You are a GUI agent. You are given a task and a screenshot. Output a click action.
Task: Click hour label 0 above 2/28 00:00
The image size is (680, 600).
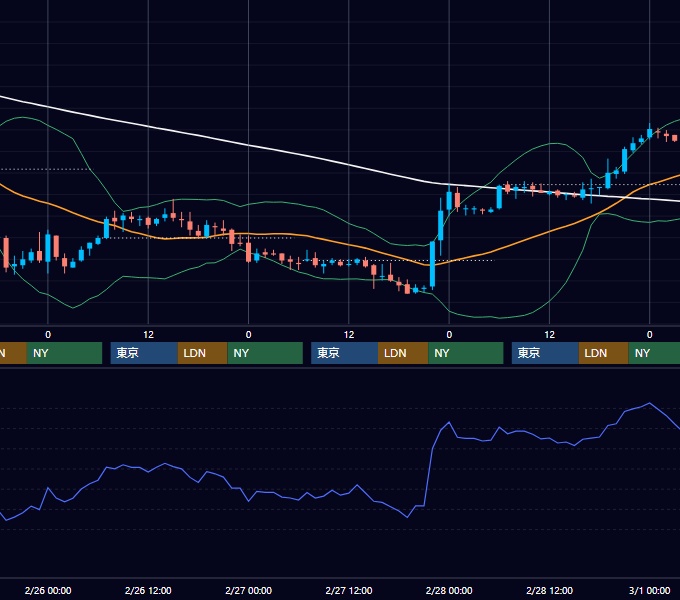(449, 335)
